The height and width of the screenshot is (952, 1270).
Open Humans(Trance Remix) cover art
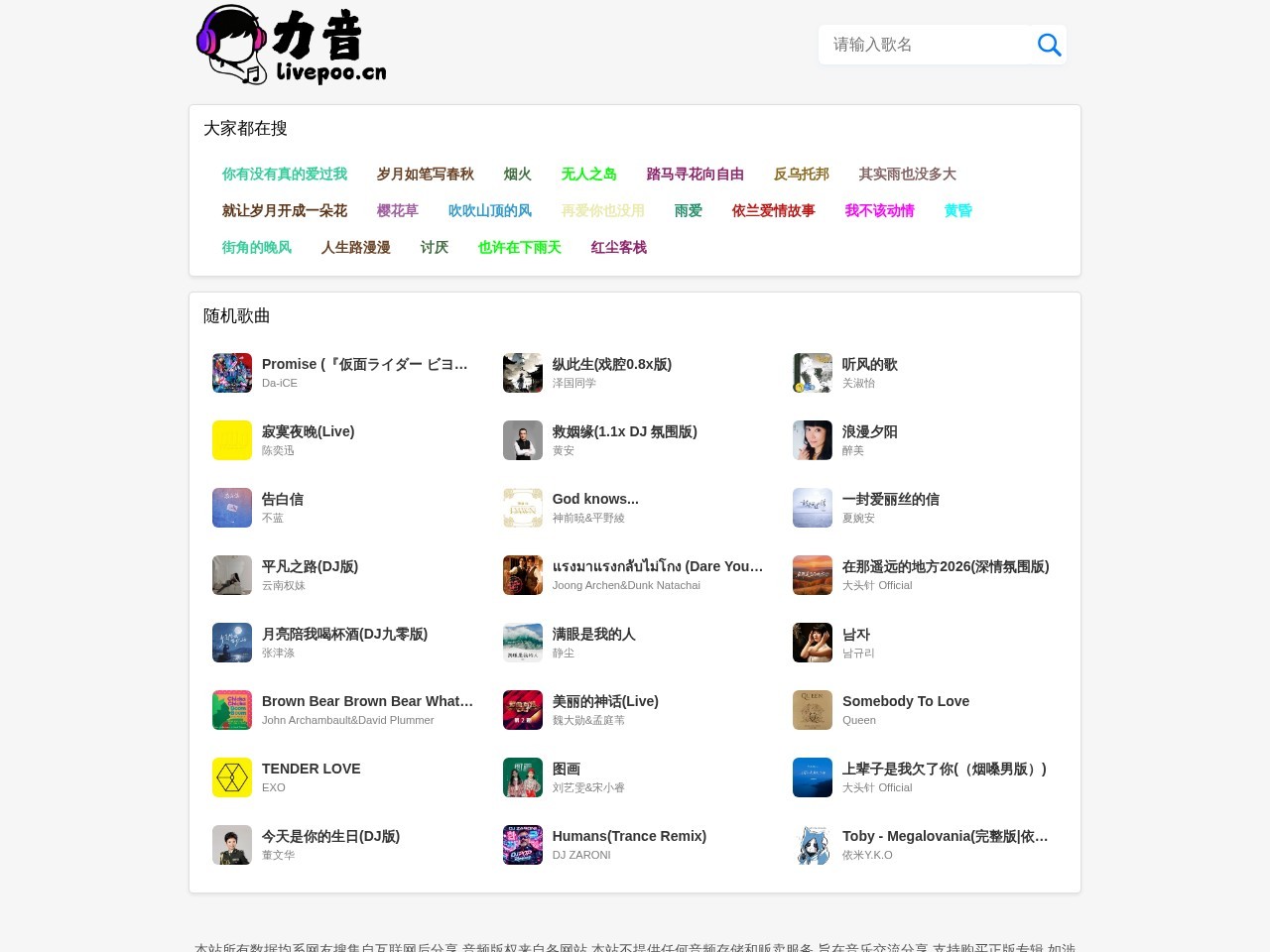523,845
